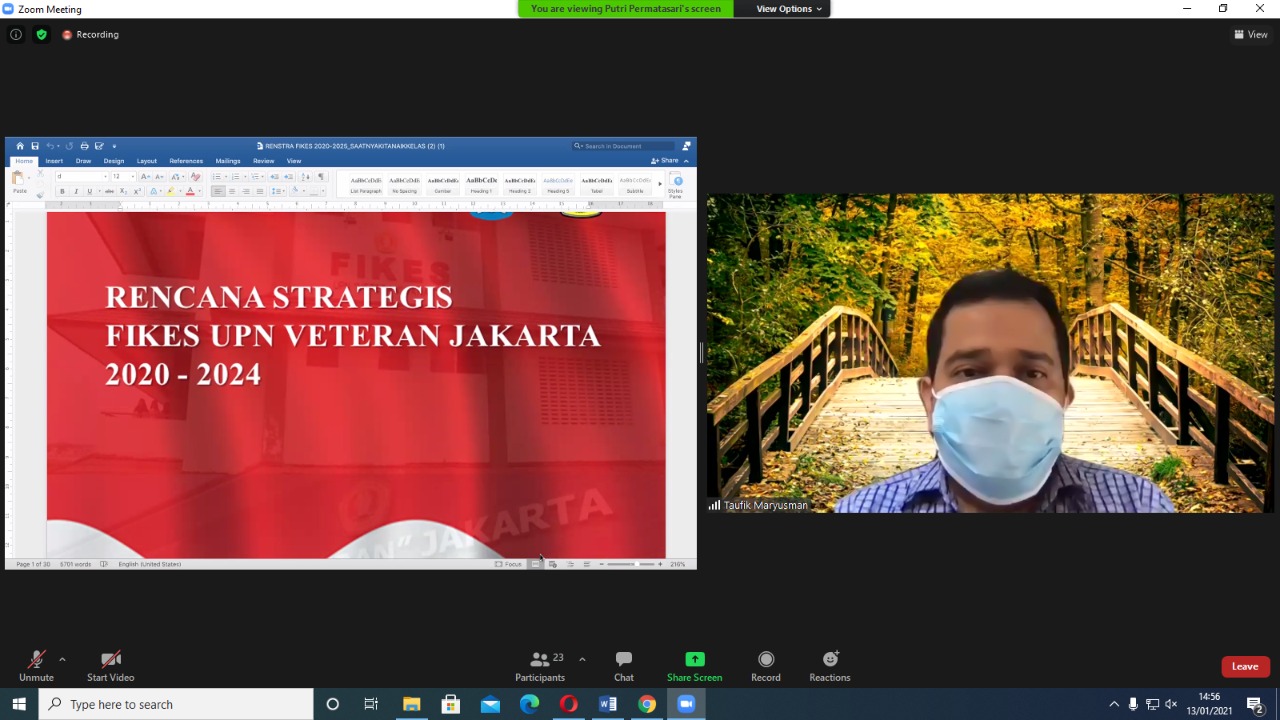Screen dimensions: 1280x720
Task: Click the meeting information icon
Action: [x=16, y=34]
